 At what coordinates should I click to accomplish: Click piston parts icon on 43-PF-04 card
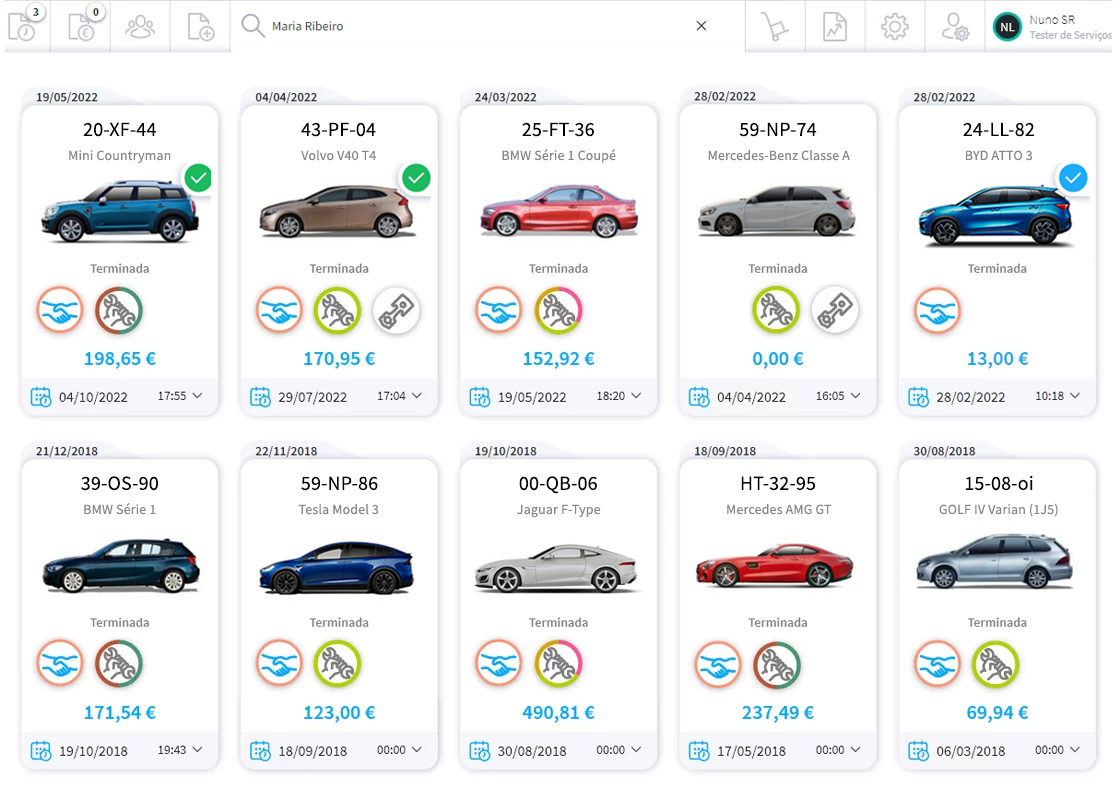(396, 311)
